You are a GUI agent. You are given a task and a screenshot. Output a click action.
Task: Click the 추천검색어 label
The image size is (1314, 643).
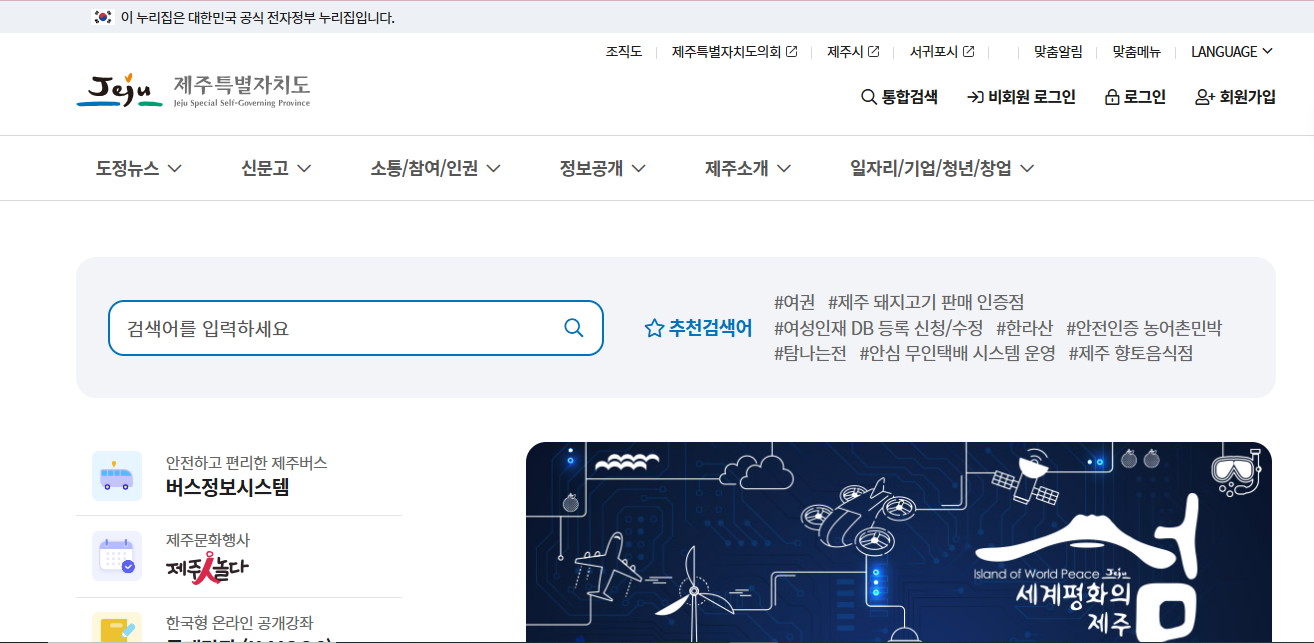tap(710, 328)
